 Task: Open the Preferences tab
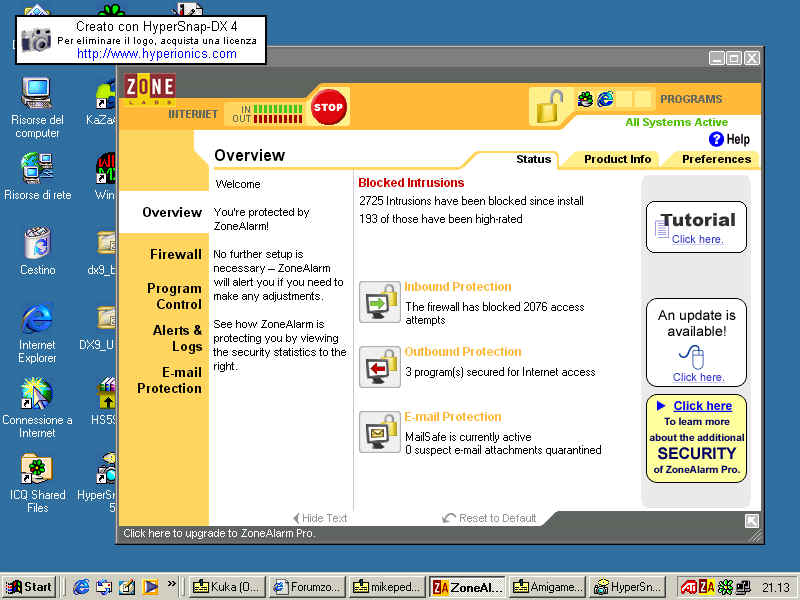click(716, 159)
